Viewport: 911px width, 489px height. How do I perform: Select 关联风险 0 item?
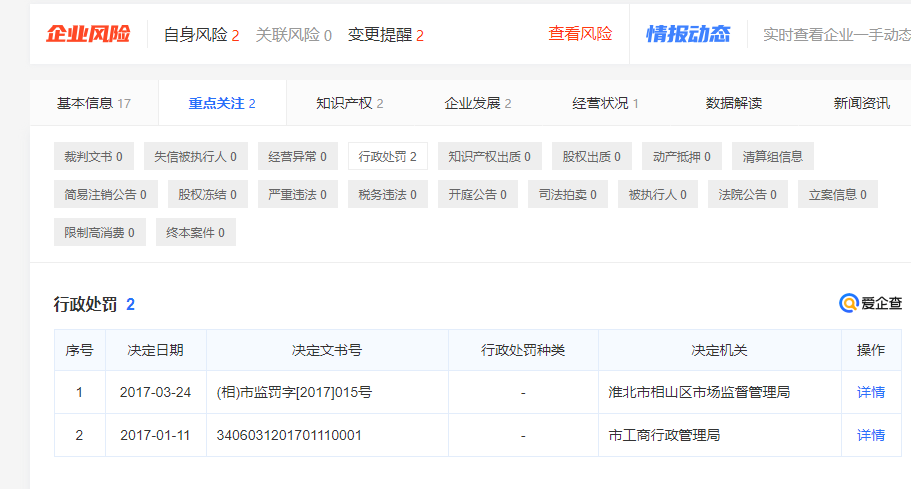(293, 35)
